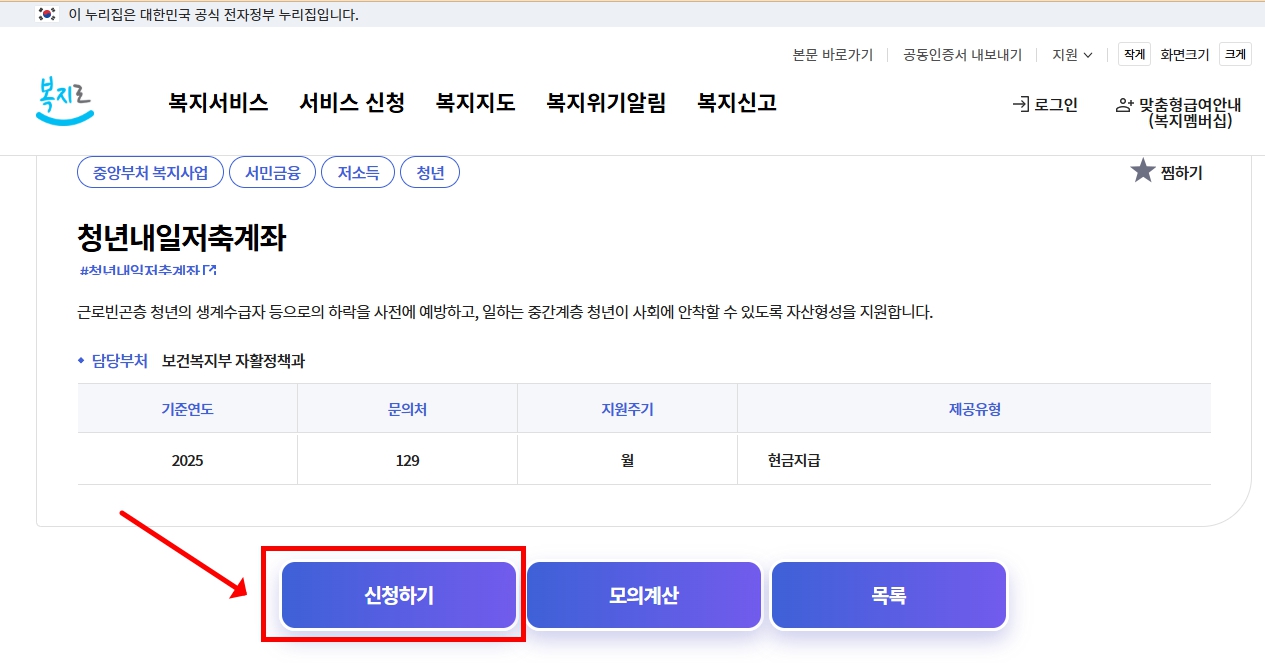Click the 기준연도 column header
This screenshot has width=1265, height=663.
point(187,409)
